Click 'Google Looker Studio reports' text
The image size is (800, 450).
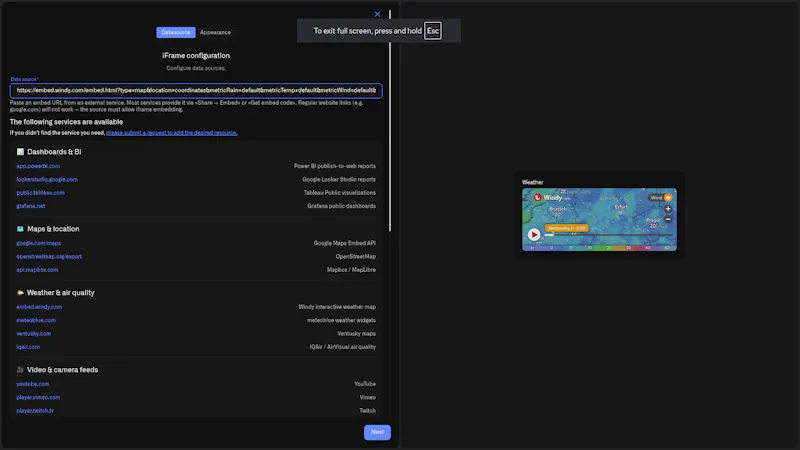point(339,179)
